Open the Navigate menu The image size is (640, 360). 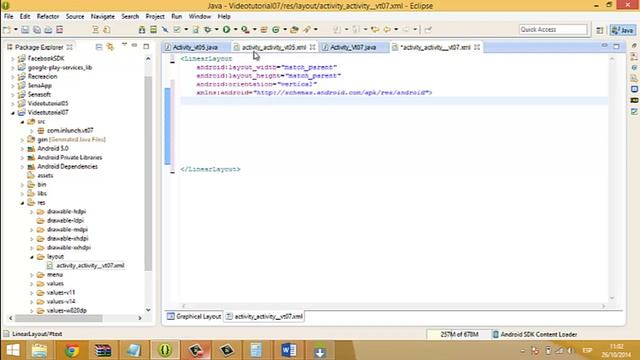(x=102, y=16)
